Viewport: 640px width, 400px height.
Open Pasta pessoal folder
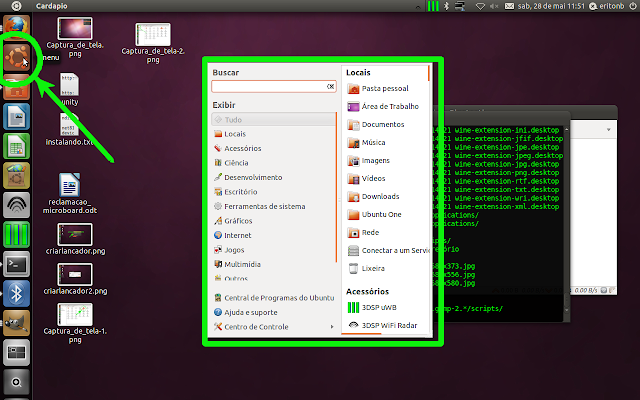pos(386,88)
